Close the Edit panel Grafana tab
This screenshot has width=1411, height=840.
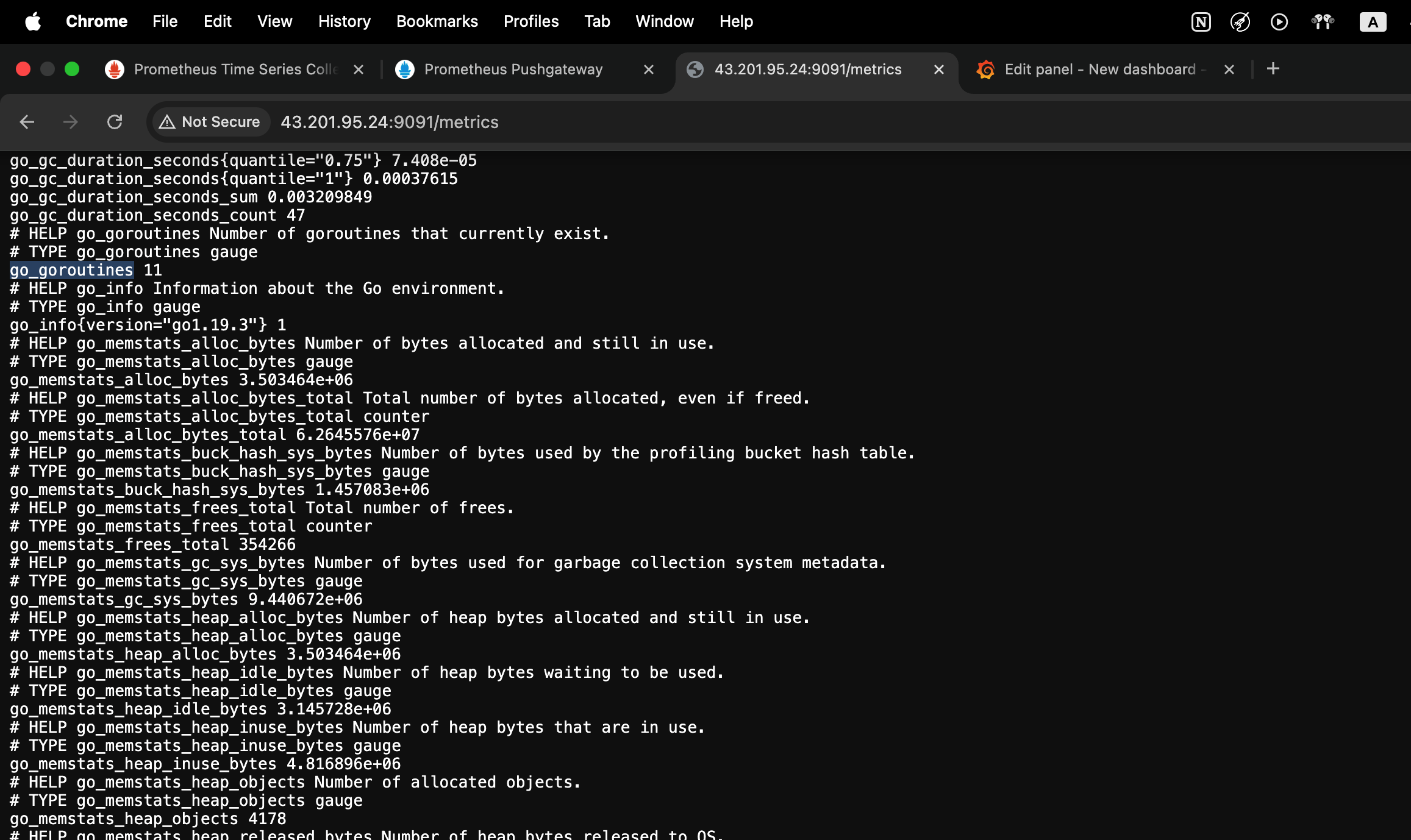point(1229,69)
